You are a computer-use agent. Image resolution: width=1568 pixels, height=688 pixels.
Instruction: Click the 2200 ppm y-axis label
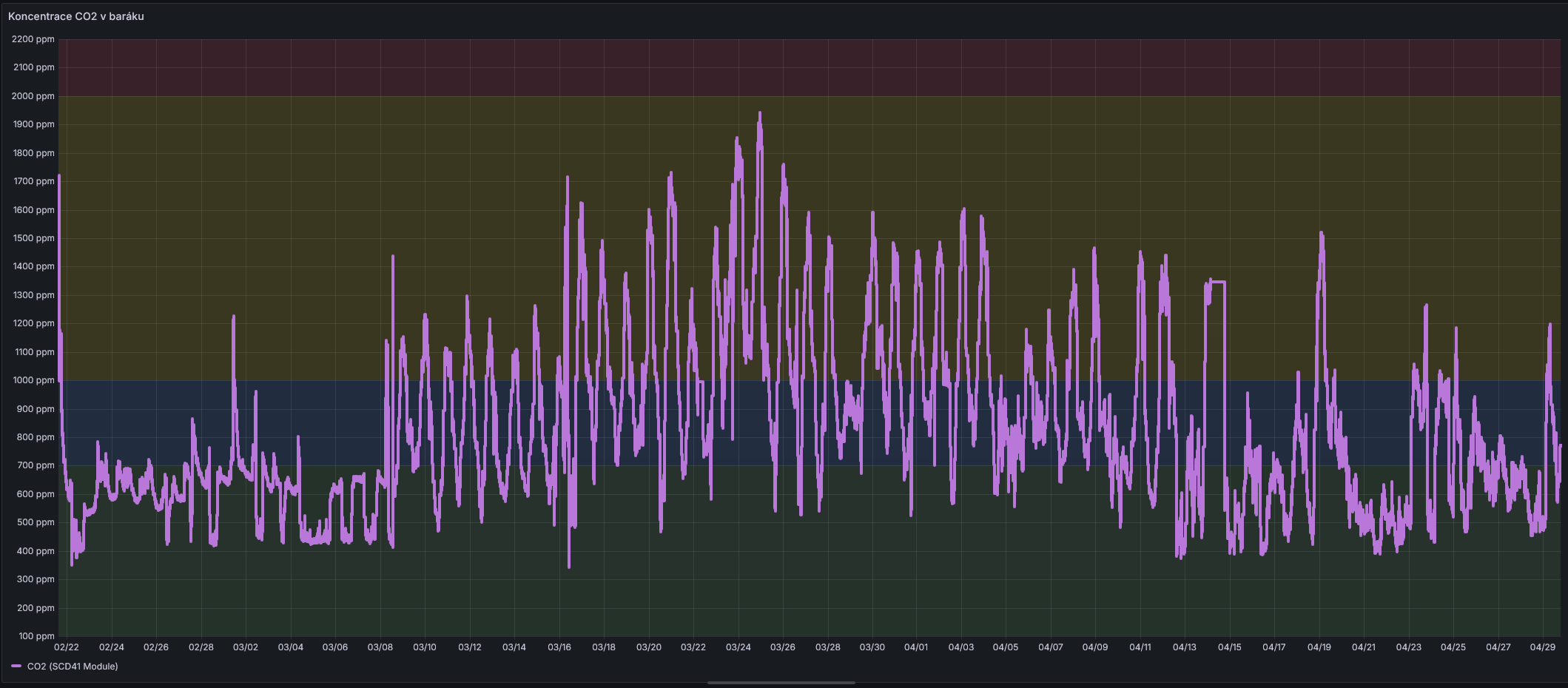pos(33,39)
